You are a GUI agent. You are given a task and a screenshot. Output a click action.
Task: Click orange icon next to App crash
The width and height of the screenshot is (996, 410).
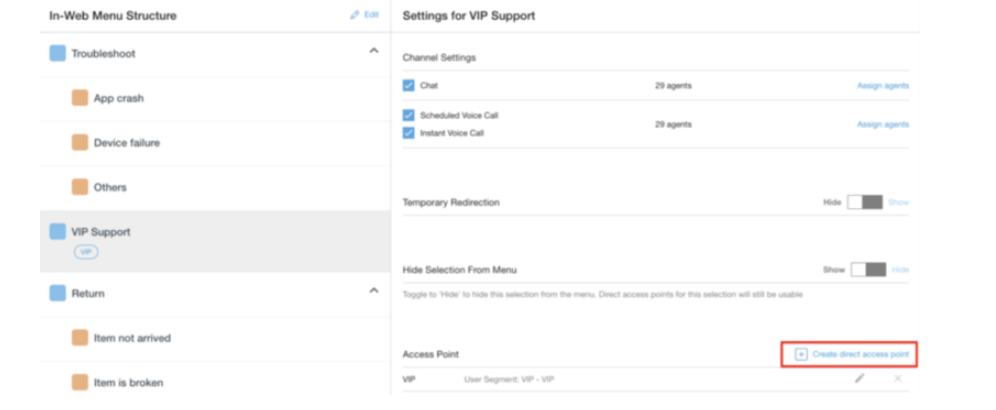[x=80, y=98]
